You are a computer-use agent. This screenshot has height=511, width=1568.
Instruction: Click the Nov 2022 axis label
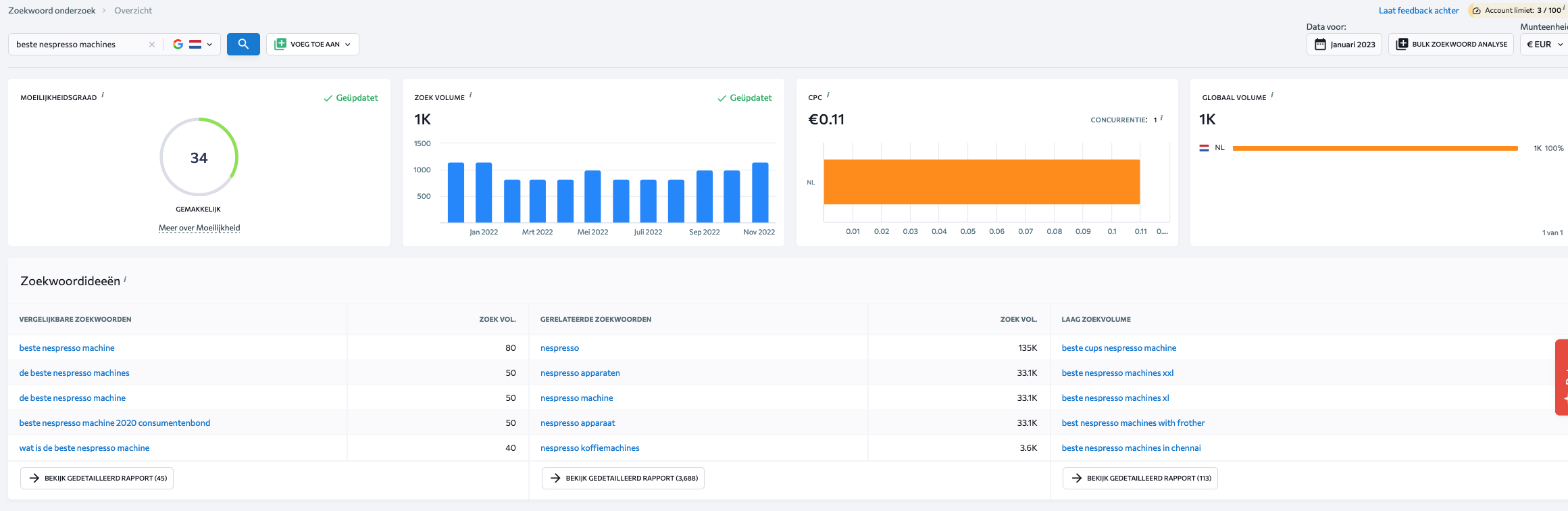pyautogui.click(x=759, y=232)
